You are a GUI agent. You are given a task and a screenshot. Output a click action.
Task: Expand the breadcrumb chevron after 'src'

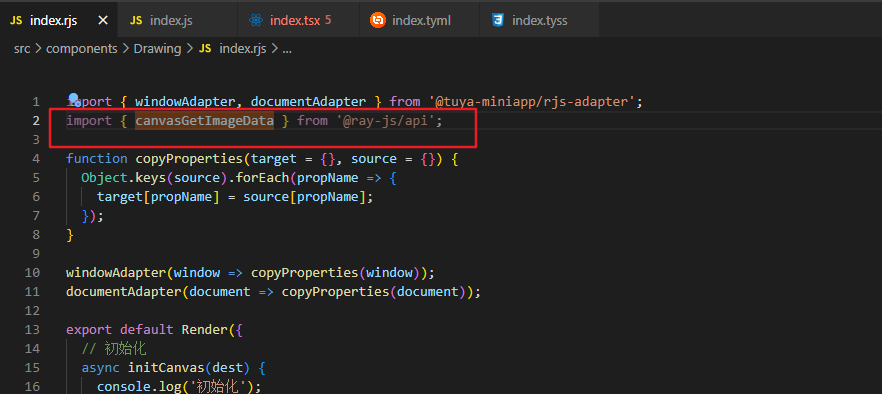click(38, 49)
